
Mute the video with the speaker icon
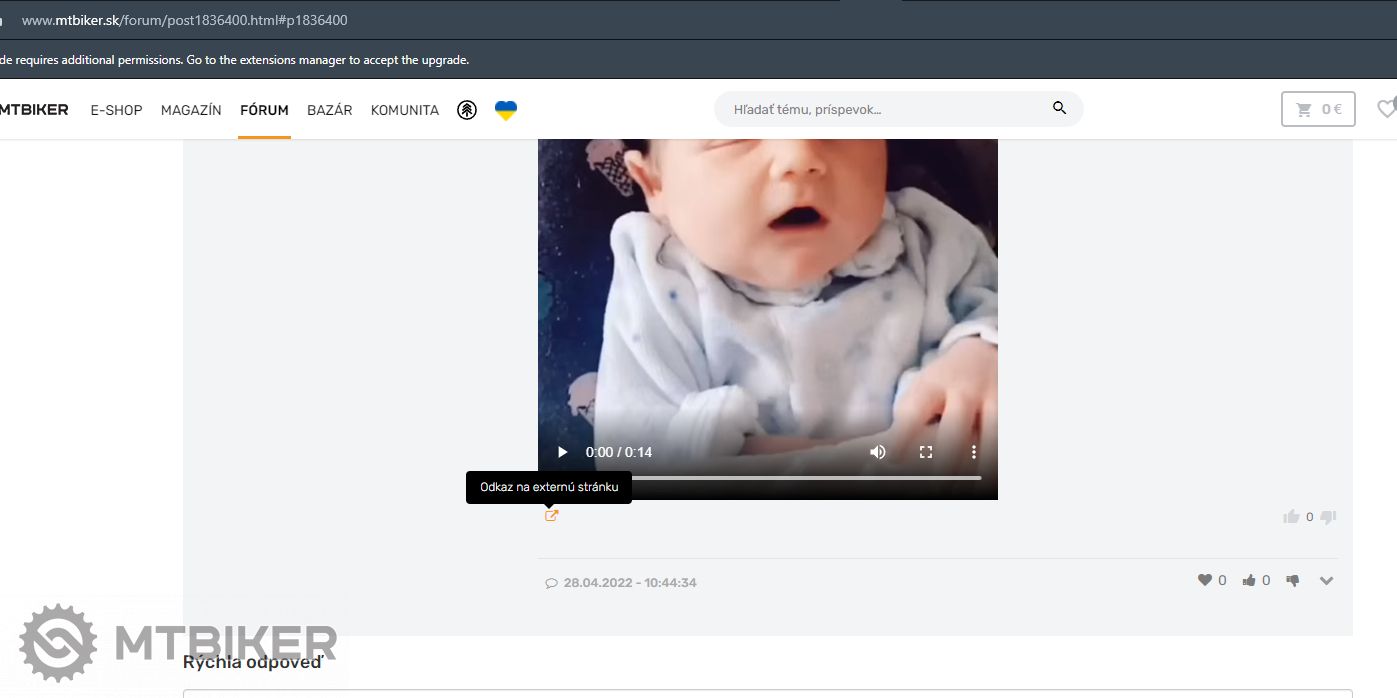[x=878, y=452]
